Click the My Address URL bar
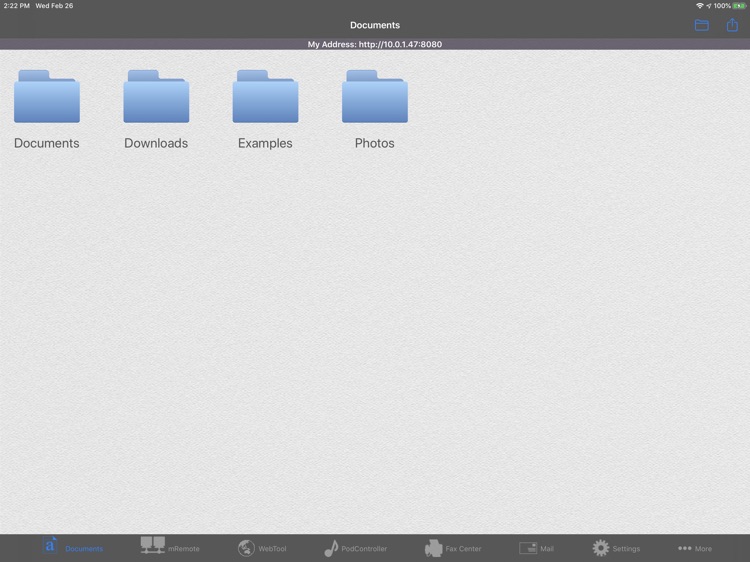Screen dimensions: 750x562 [x=375, y=44]
